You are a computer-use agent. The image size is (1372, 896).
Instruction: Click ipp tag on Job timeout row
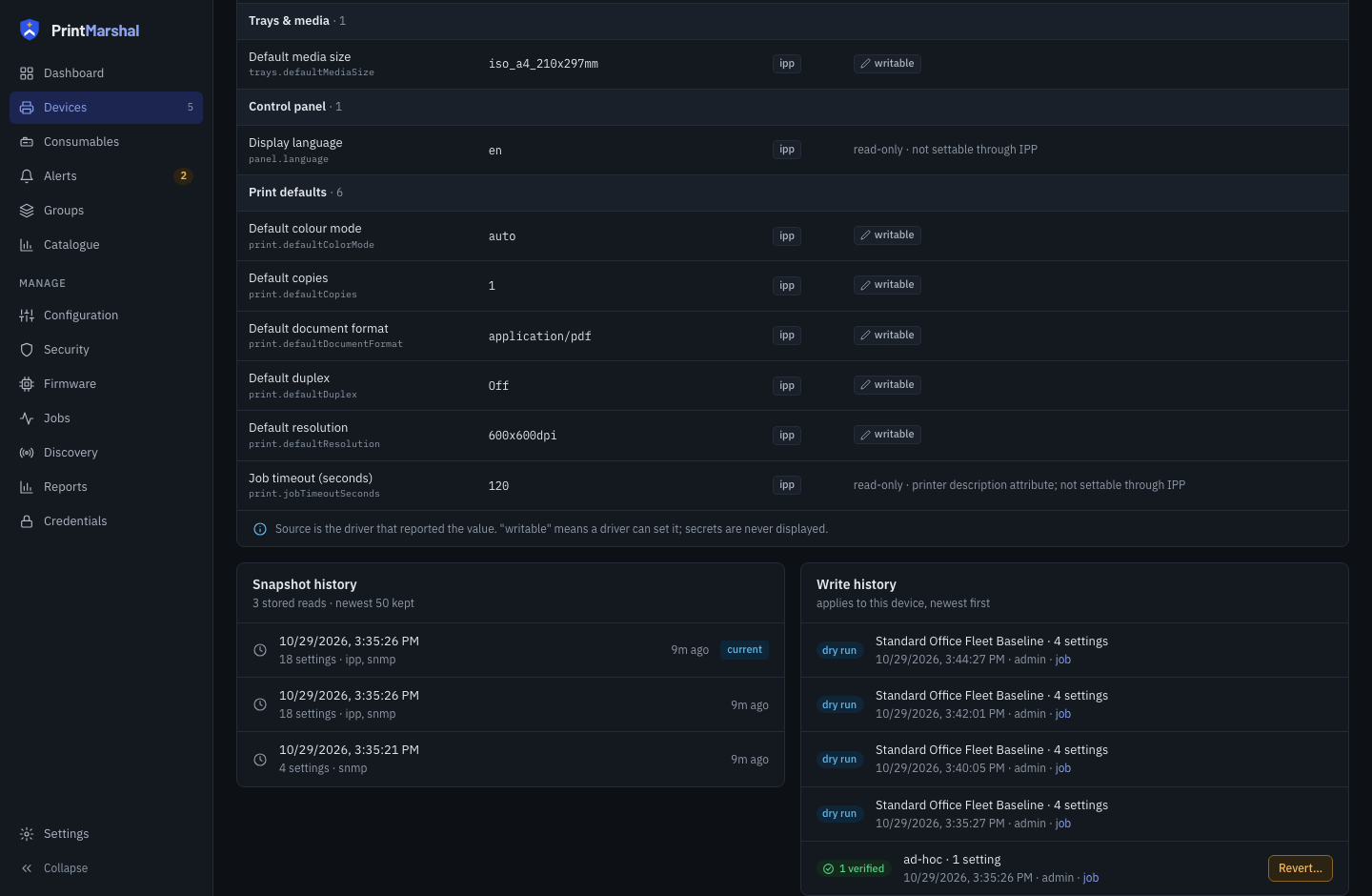[x=787, y=485]
